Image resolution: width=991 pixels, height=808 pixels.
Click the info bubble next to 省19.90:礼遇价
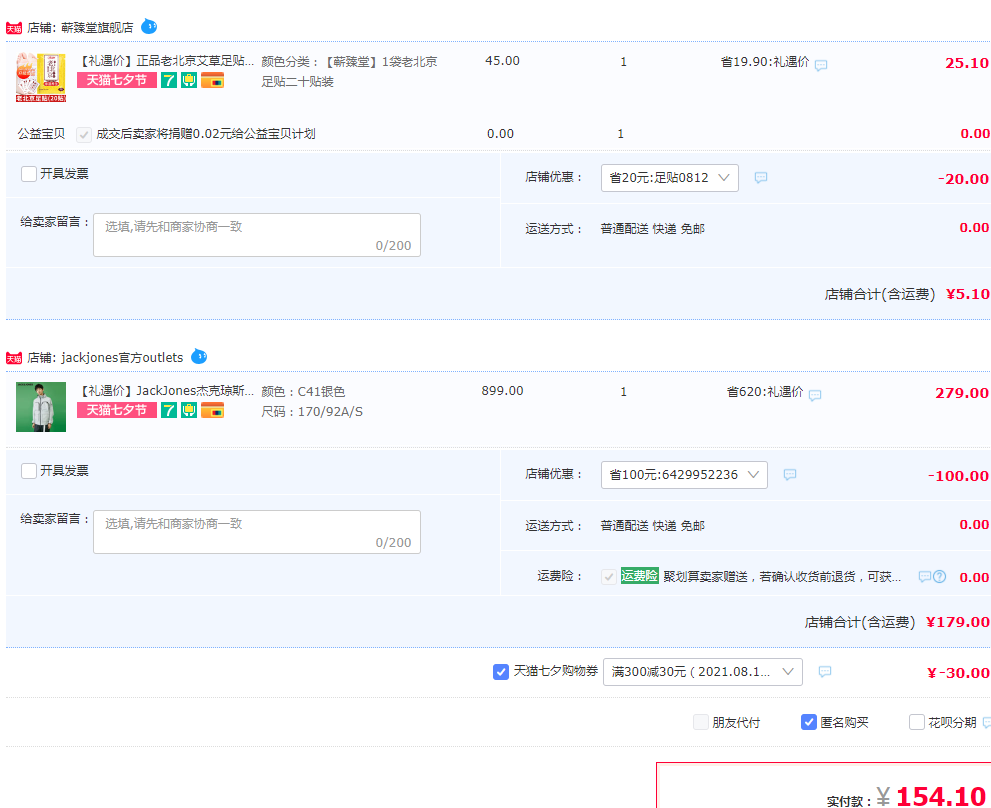coord(821,65)
